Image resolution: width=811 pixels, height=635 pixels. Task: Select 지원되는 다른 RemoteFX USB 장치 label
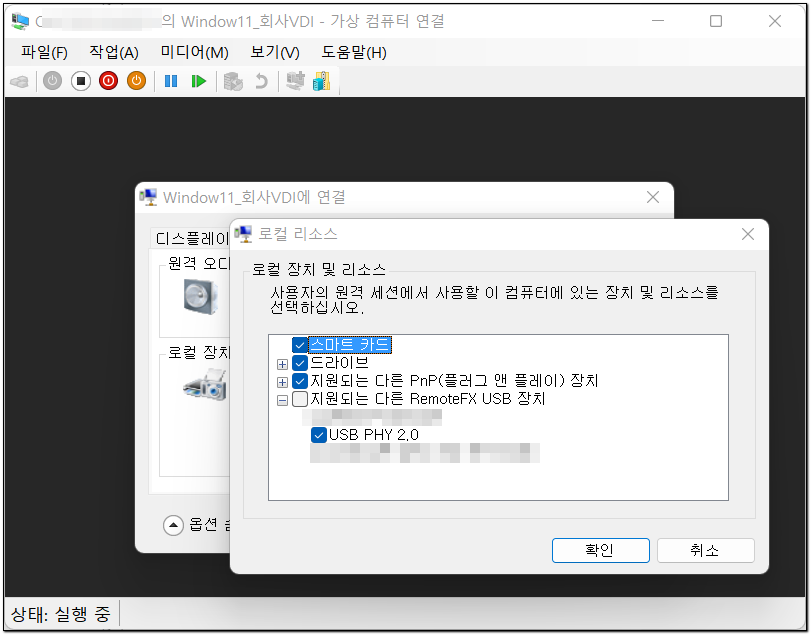[427, 399]
